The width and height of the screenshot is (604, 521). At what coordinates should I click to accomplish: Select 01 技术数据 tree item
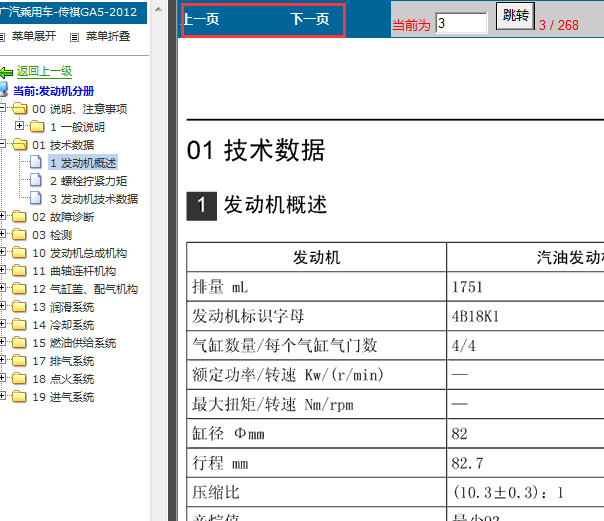[x=63, y=145]
